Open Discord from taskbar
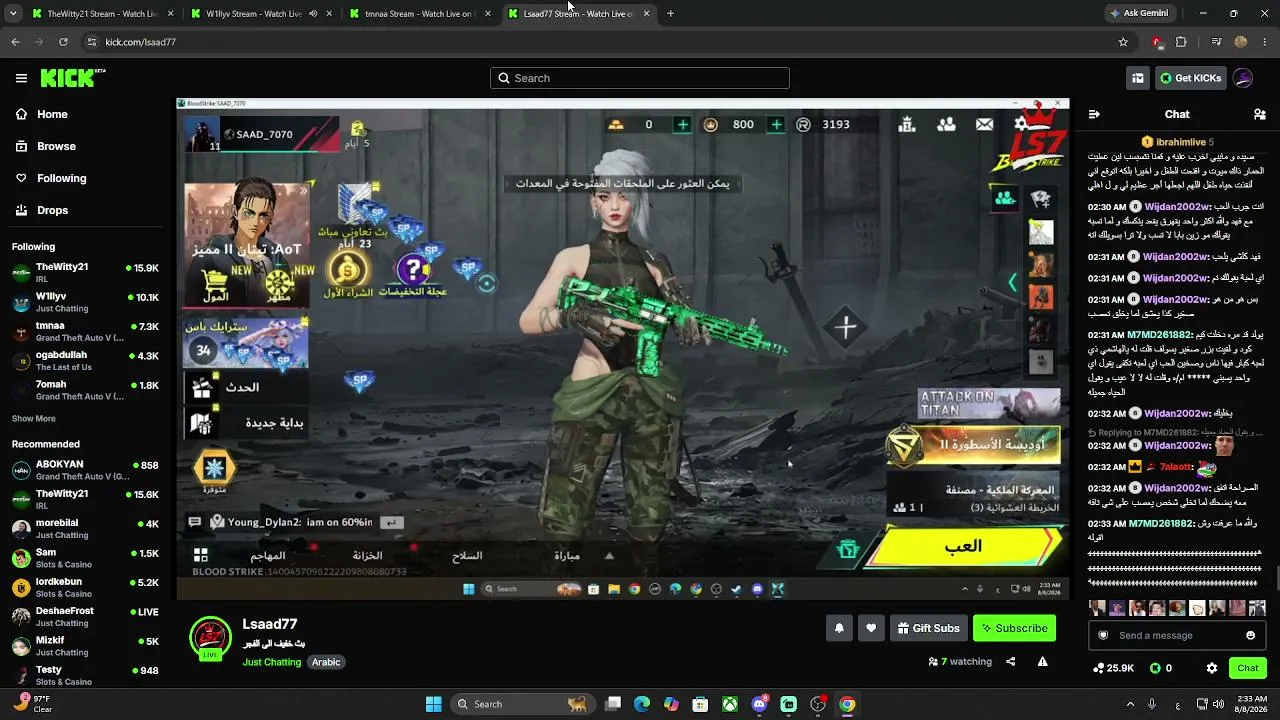The height and width of the screenshot is (720, 1280). (x=759, y=704)
